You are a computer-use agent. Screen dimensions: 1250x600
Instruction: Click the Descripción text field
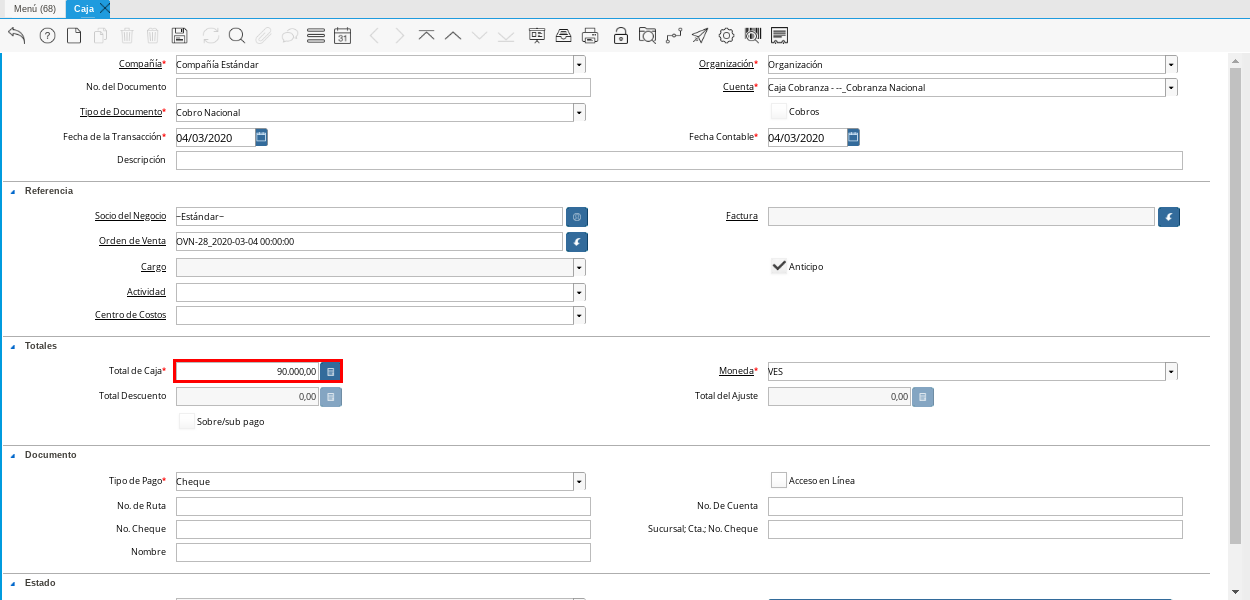[678, 160]
